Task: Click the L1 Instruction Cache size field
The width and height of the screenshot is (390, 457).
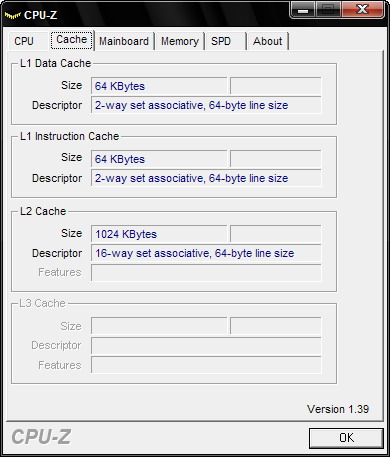Action: 159,159
